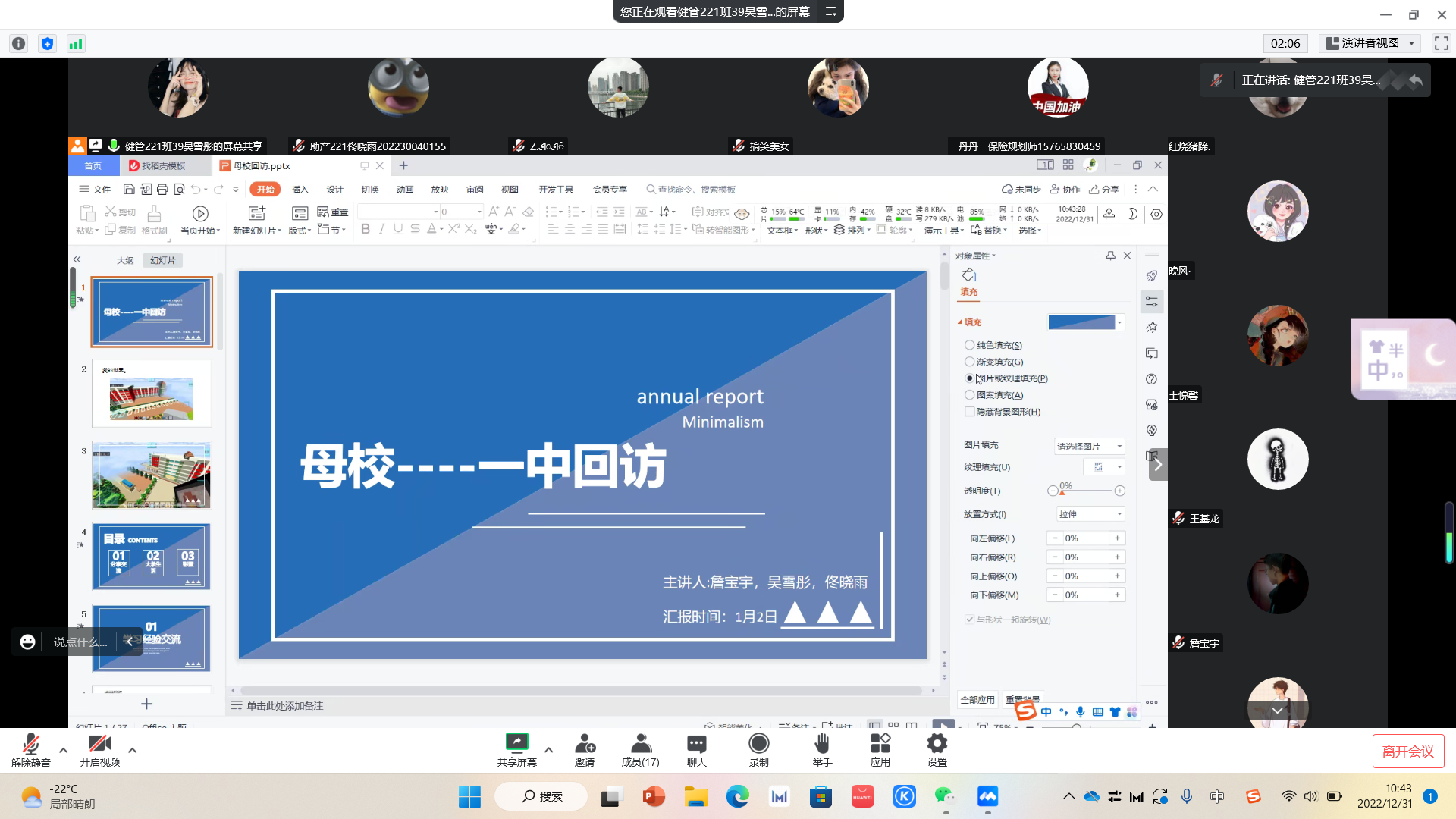The image size is (1456, 819).
Task: Click the Share Screen icon in meeting toolbar
Action: point(516,742)
